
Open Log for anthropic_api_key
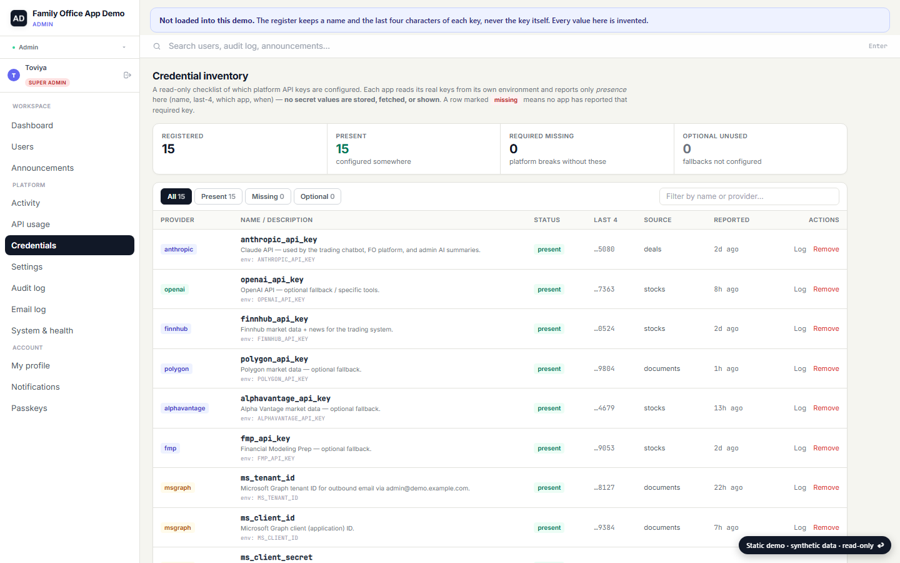(800, 249)
